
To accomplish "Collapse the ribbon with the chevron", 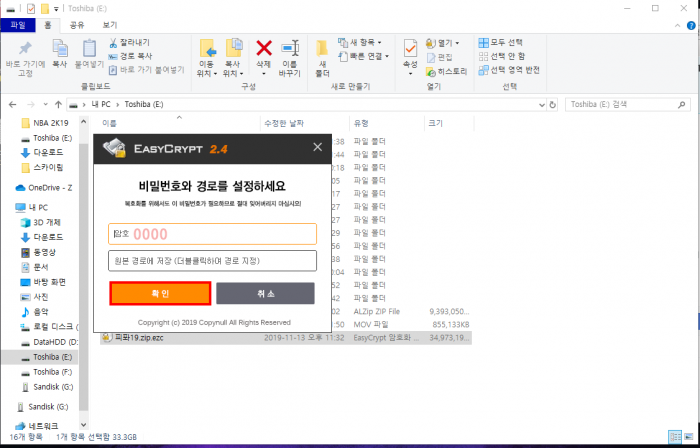I will (x=678, y=26).
